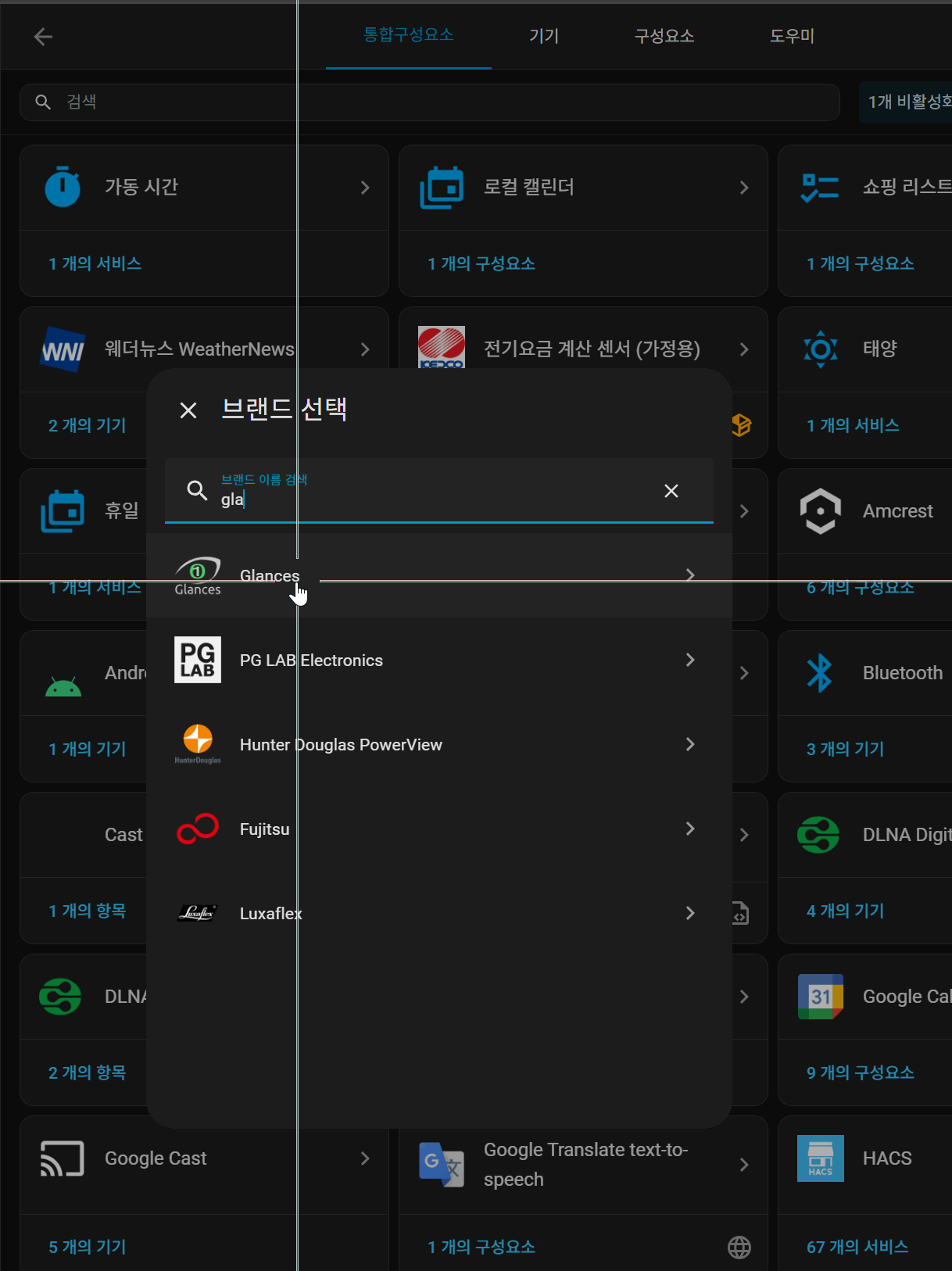The image size is (952, 1271).
Task: Open the 로컬 캘린더 card chevron
Action: [x=744, y=188]
